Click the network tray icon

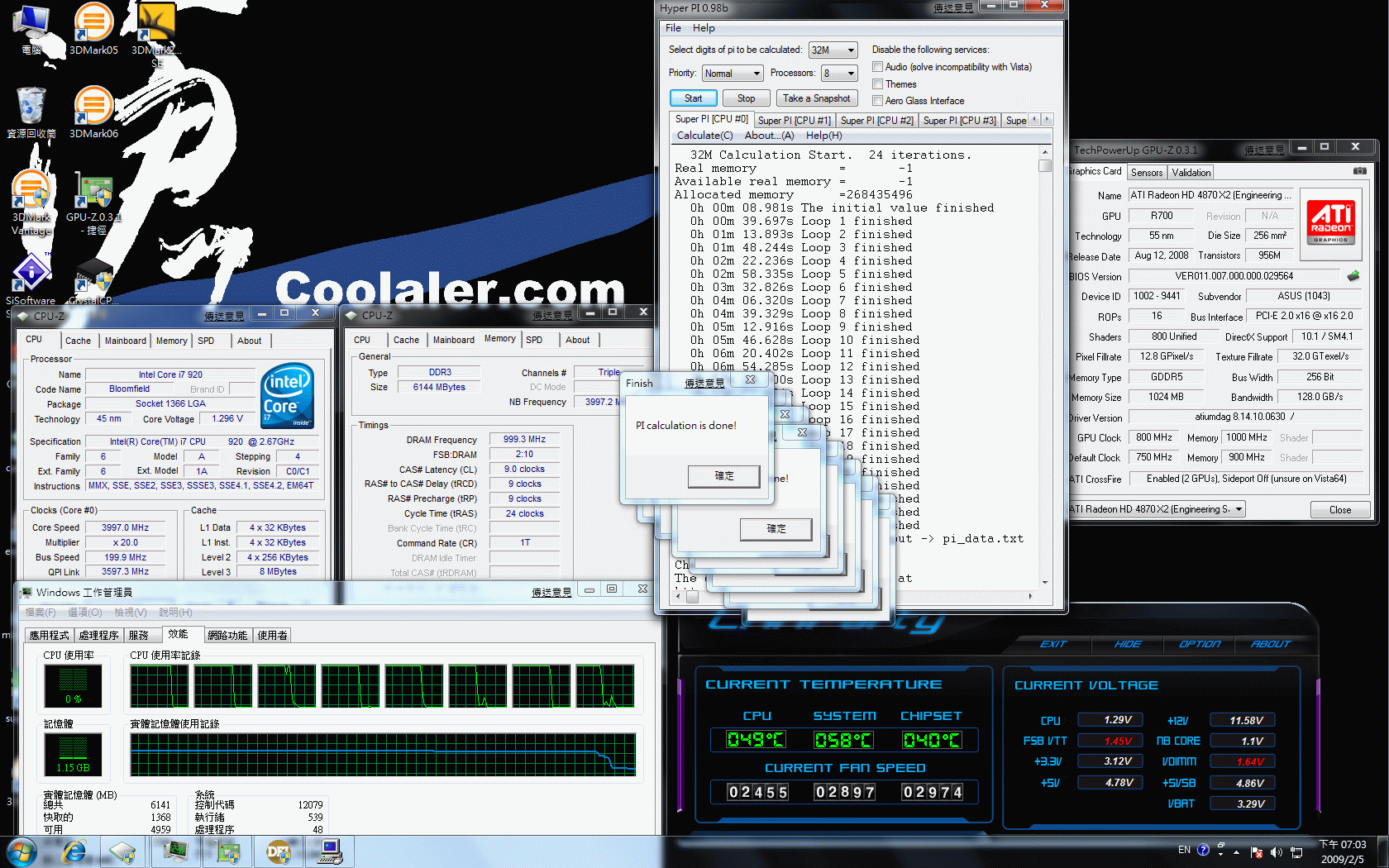[1296, 851]
